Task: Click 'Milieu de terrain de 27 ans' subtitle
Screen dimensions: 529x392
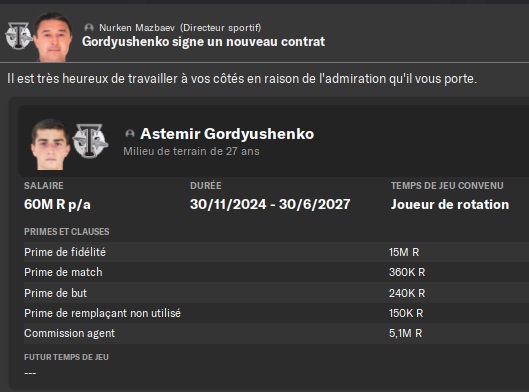Action: tap(191, 151)
